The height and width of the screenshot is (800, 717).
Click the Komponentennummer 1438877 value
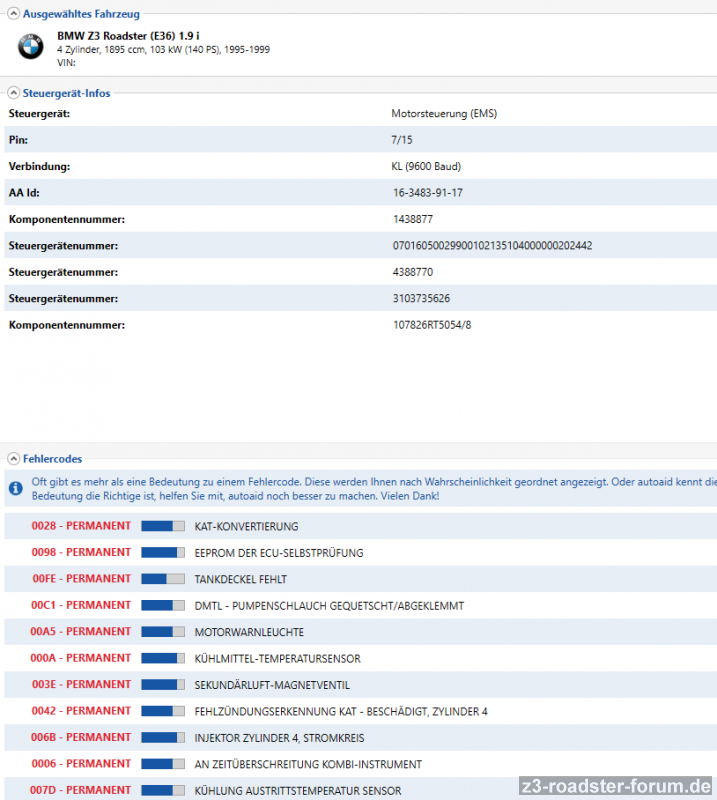(413, 218)
